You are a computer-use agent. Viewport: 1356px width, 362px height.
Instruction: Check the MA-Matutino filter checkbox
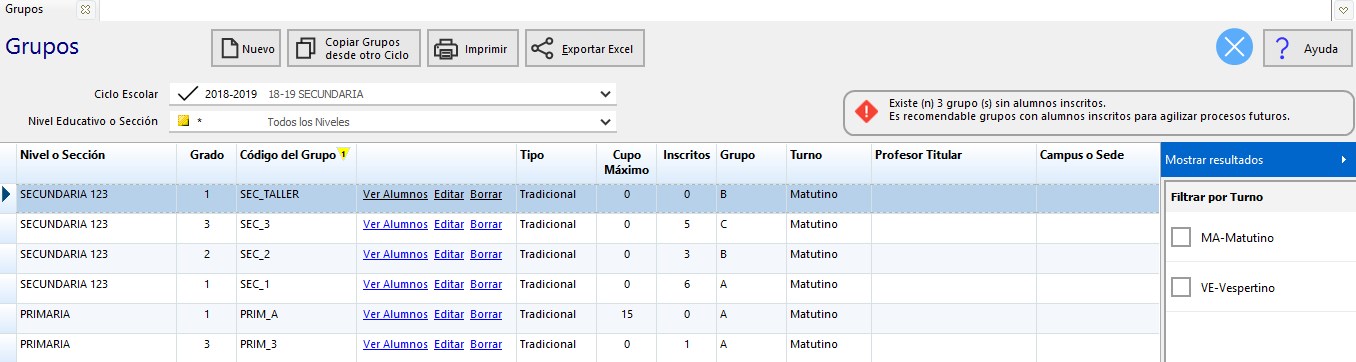(x=1181, y=237)
